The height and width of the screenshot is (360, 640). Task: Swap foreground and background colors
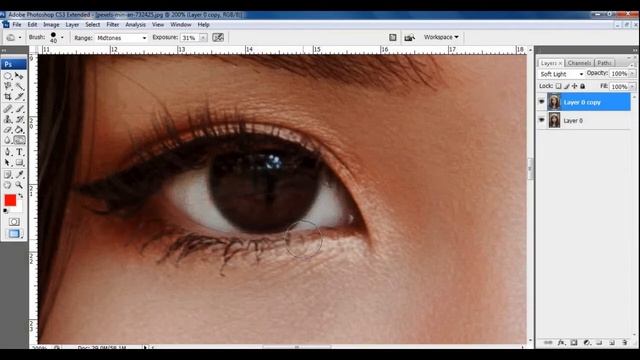click(x=20, y=196)
